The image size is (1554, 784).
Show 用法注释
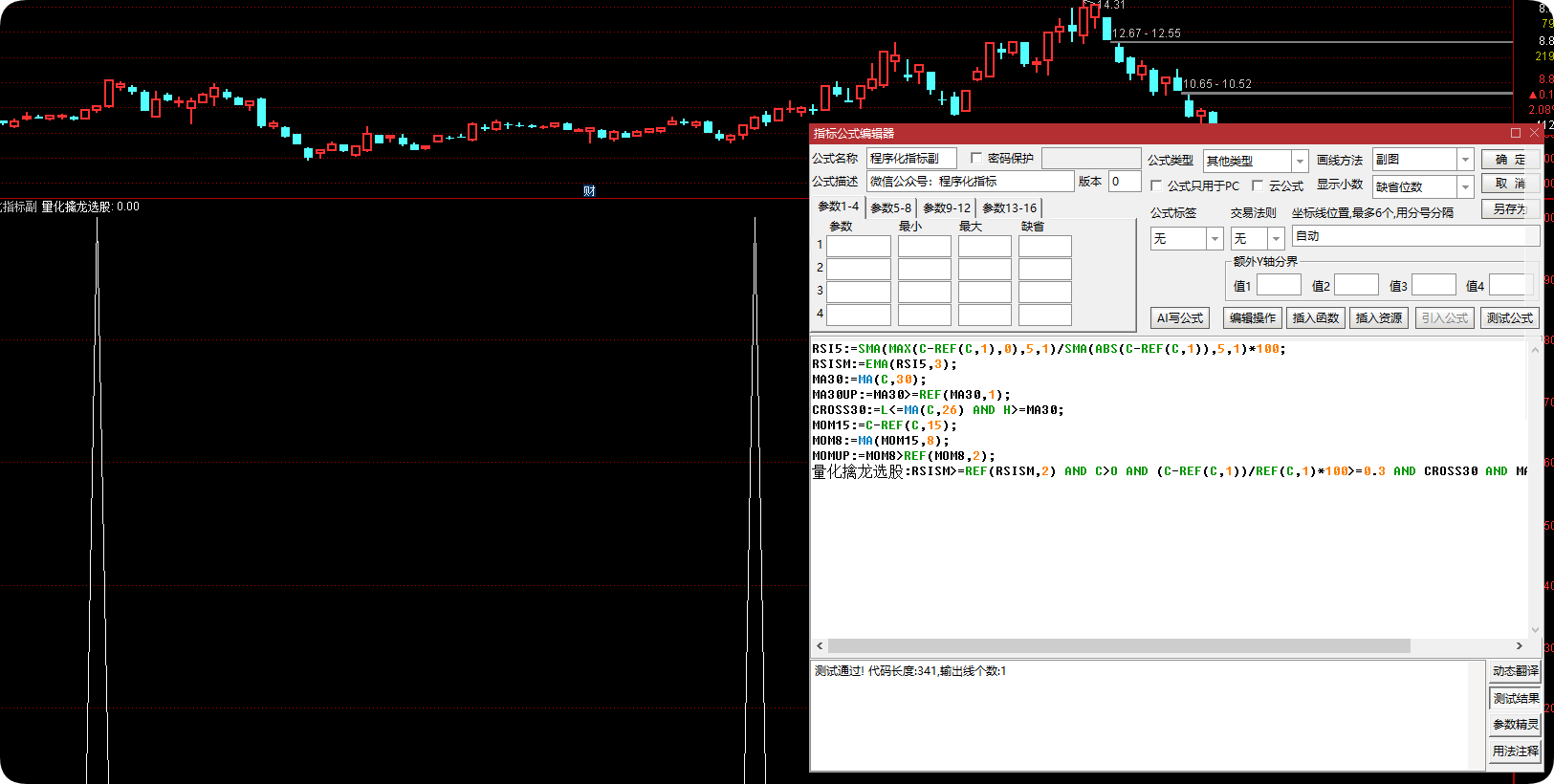click(1516, 751)
